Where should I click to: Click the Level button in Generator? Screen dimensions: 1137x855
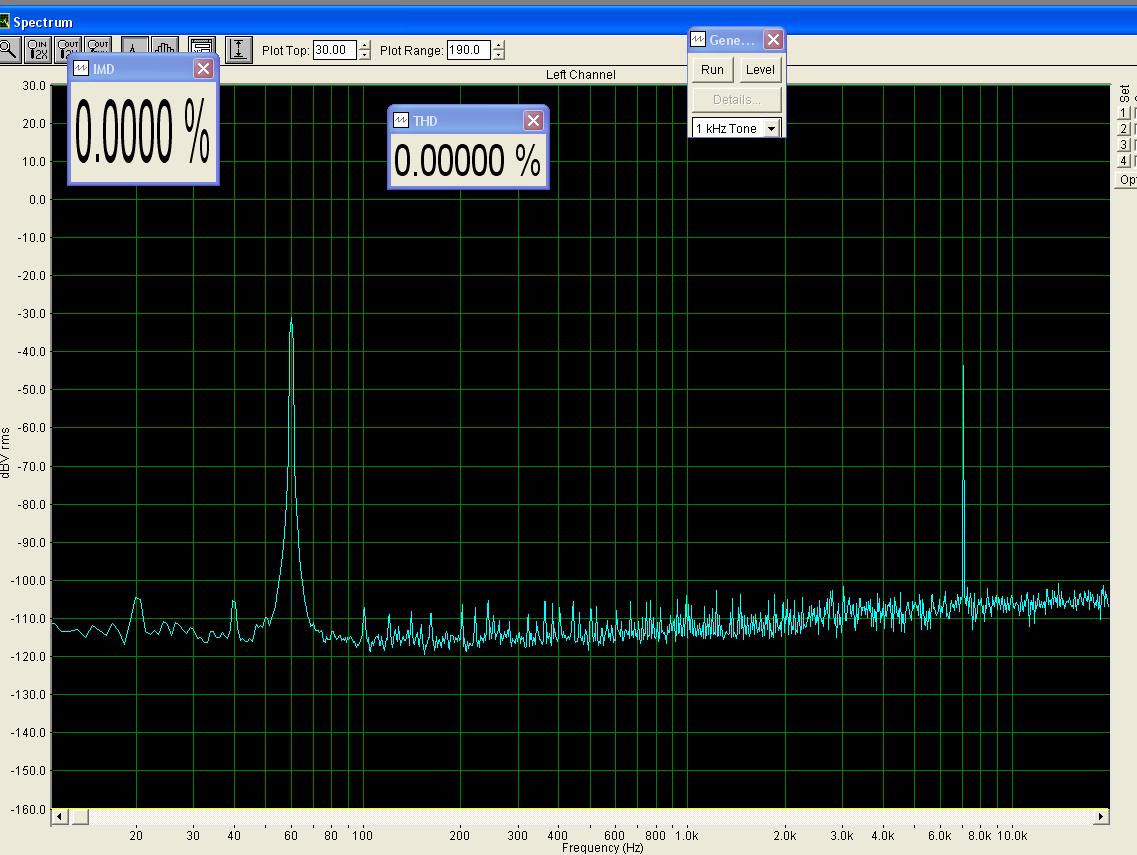(x=760, y=70)
